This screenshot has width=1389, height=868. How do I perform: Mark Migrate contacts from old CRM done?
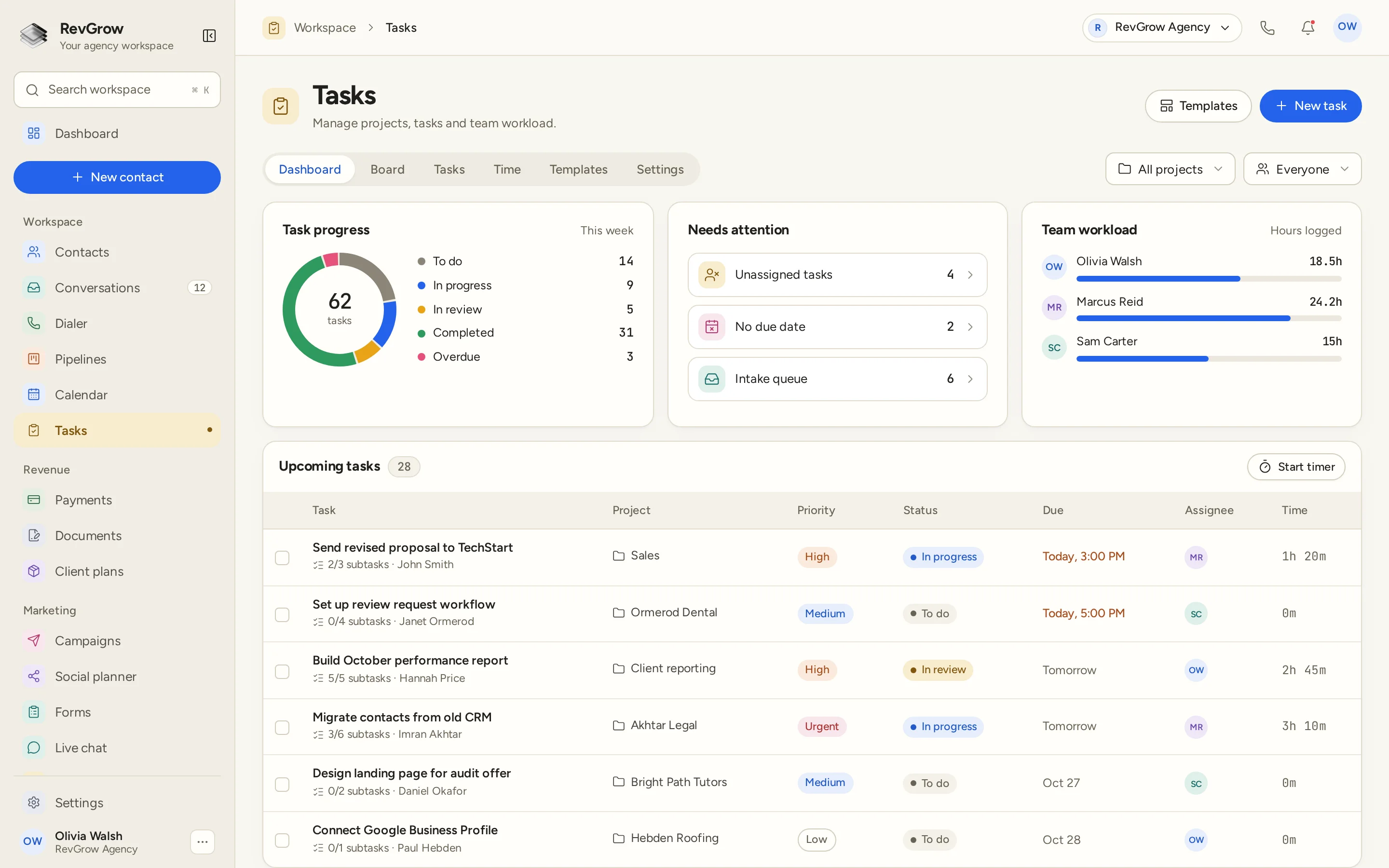point(282,727)
